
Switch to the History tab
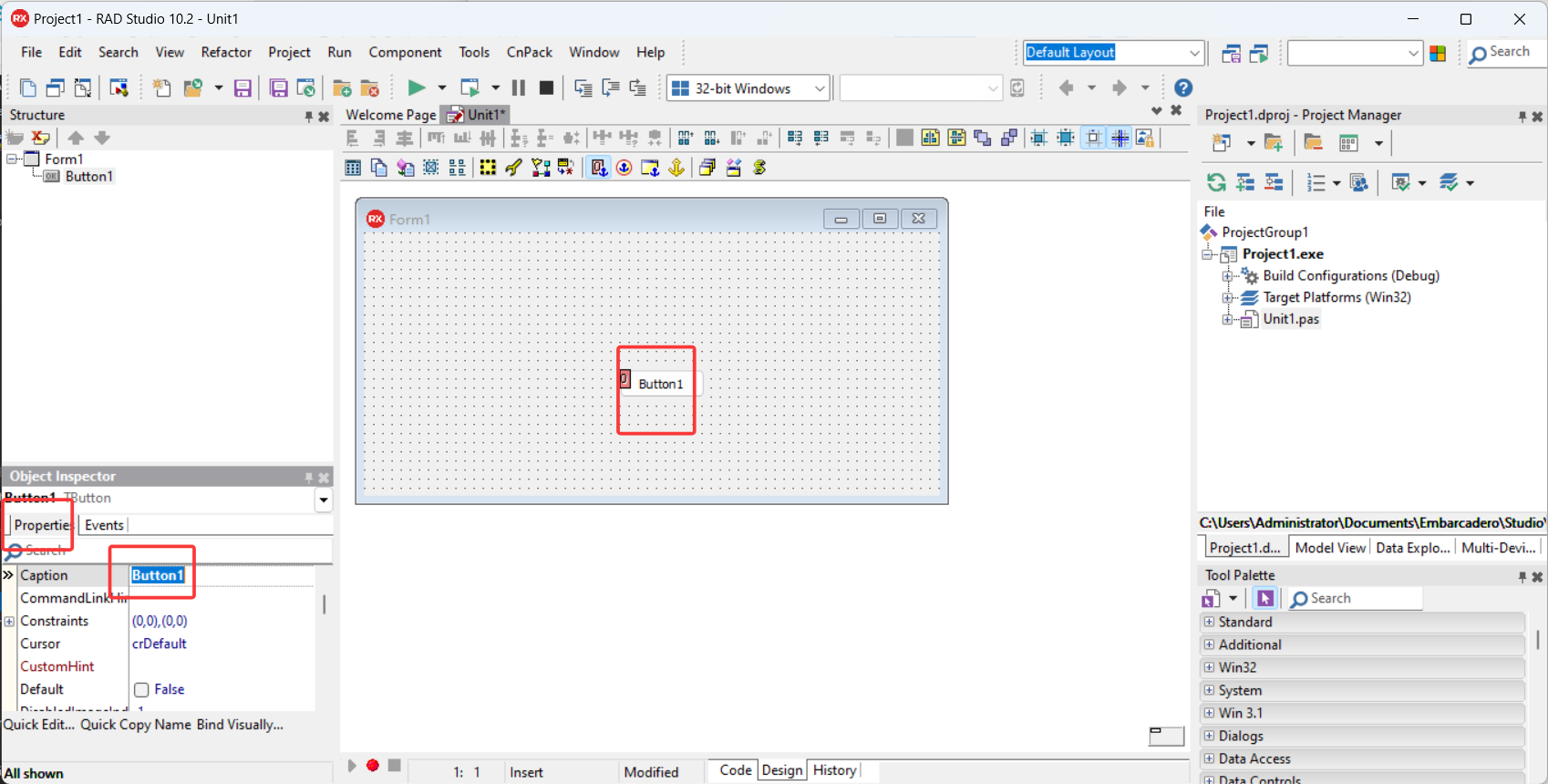[x=834, y=770]
